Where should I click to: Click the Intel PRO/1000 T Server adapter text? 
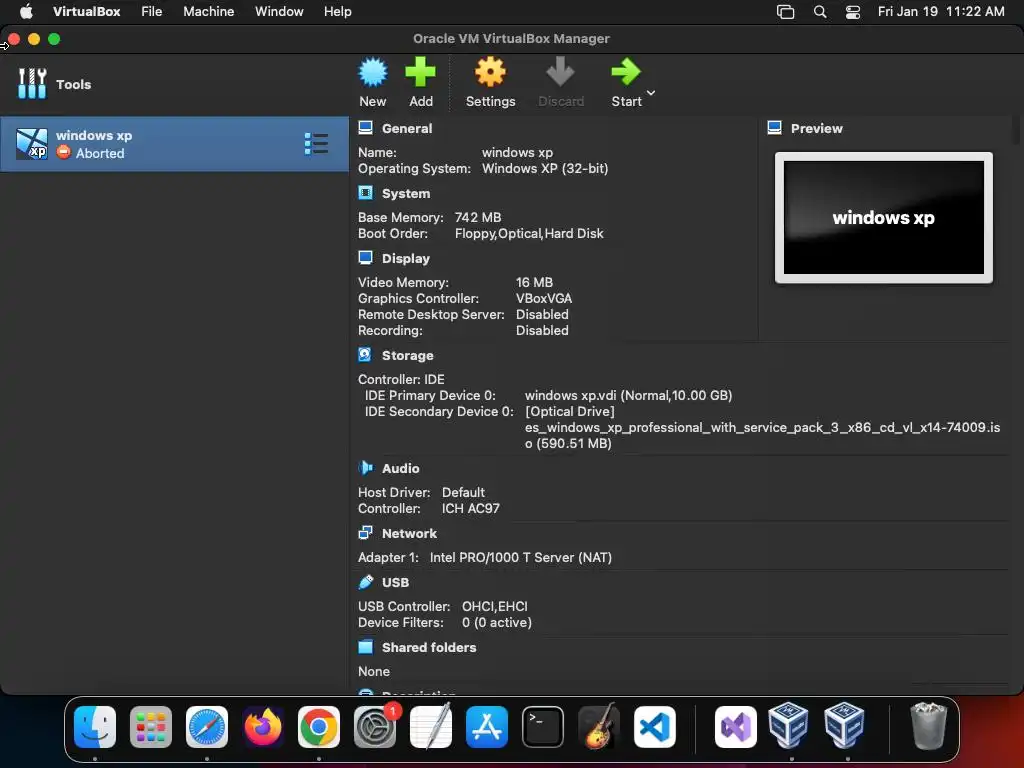[520, 557]
